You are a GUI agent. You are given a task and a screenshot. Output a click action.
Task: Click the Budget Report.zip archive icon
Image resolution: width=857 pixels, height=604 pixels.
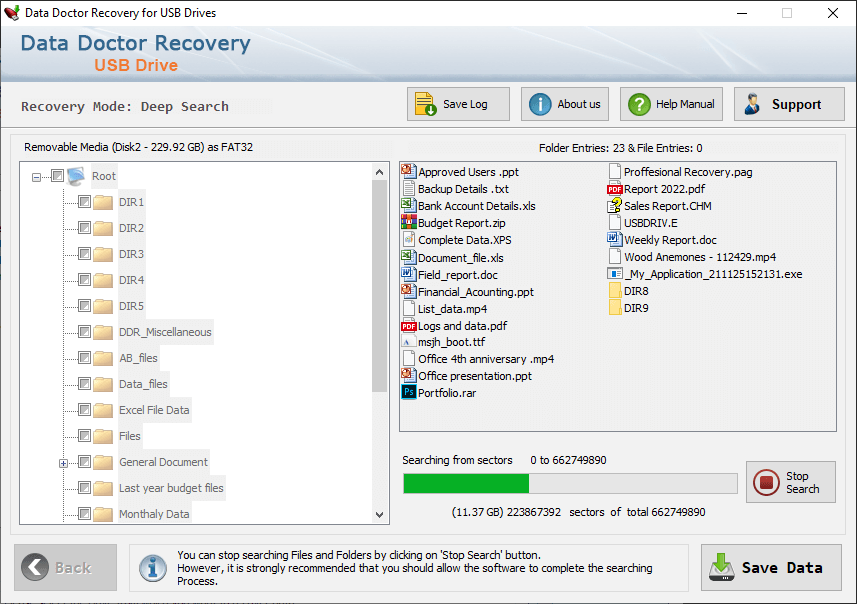(408, 222)
